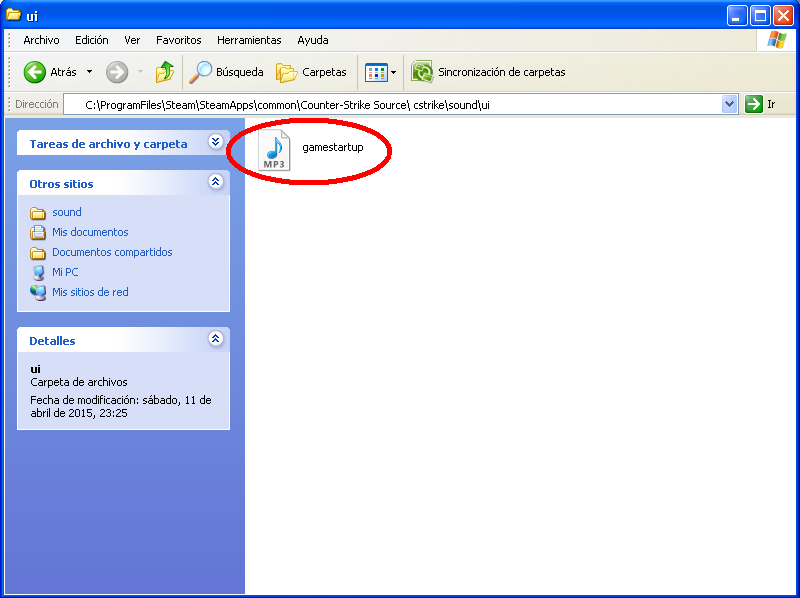800x598 pixels.
Task: Open the Favoritos menu
Action: click(x=179, y=40)
